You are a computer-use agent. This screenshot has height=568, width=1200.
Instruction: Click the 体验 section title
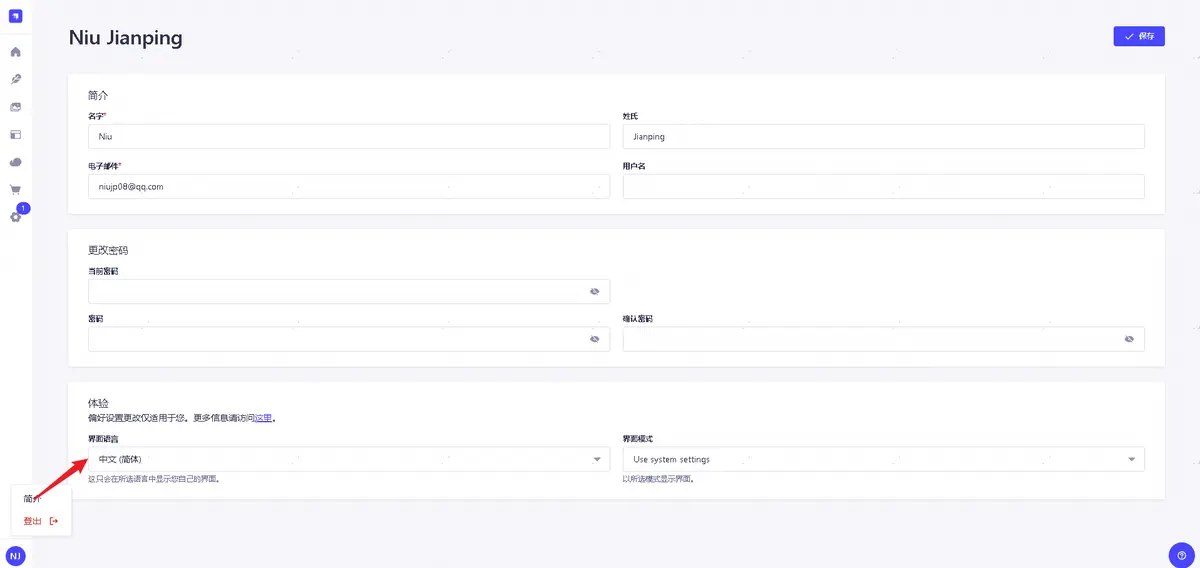pos(98,402)
